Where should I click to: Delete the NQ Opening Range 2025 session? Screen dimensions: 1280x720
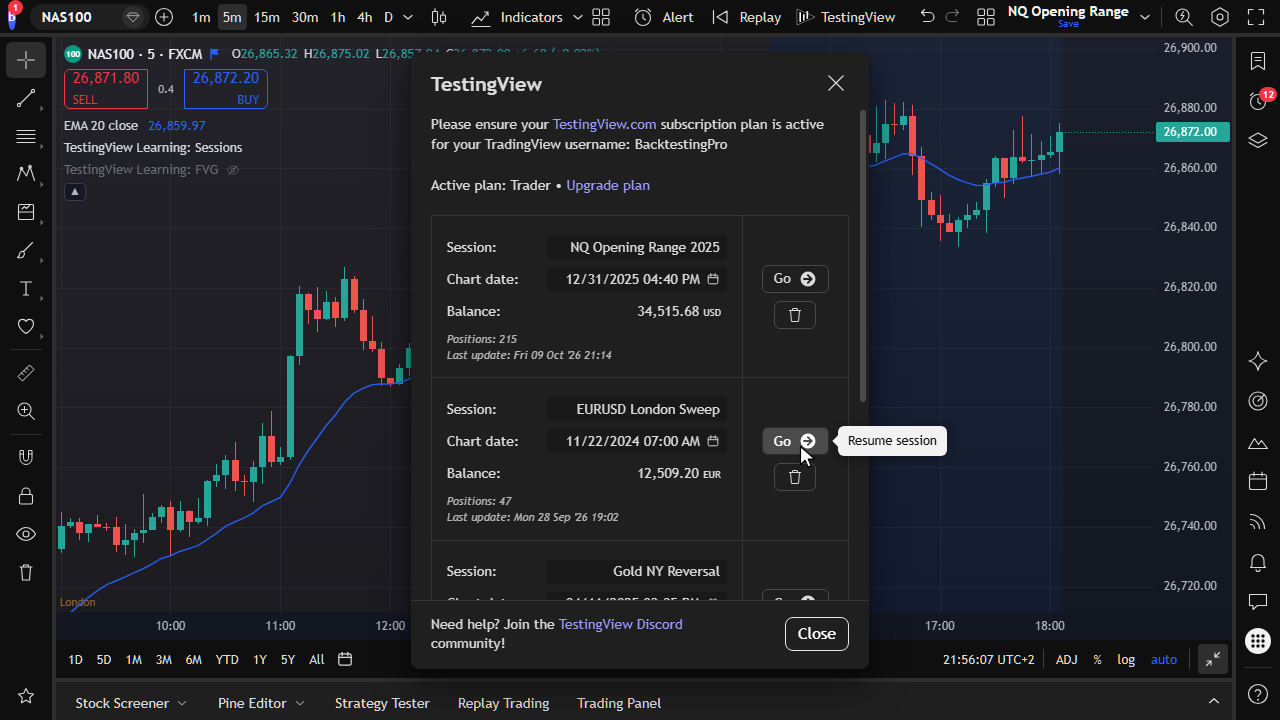[795, 315]
